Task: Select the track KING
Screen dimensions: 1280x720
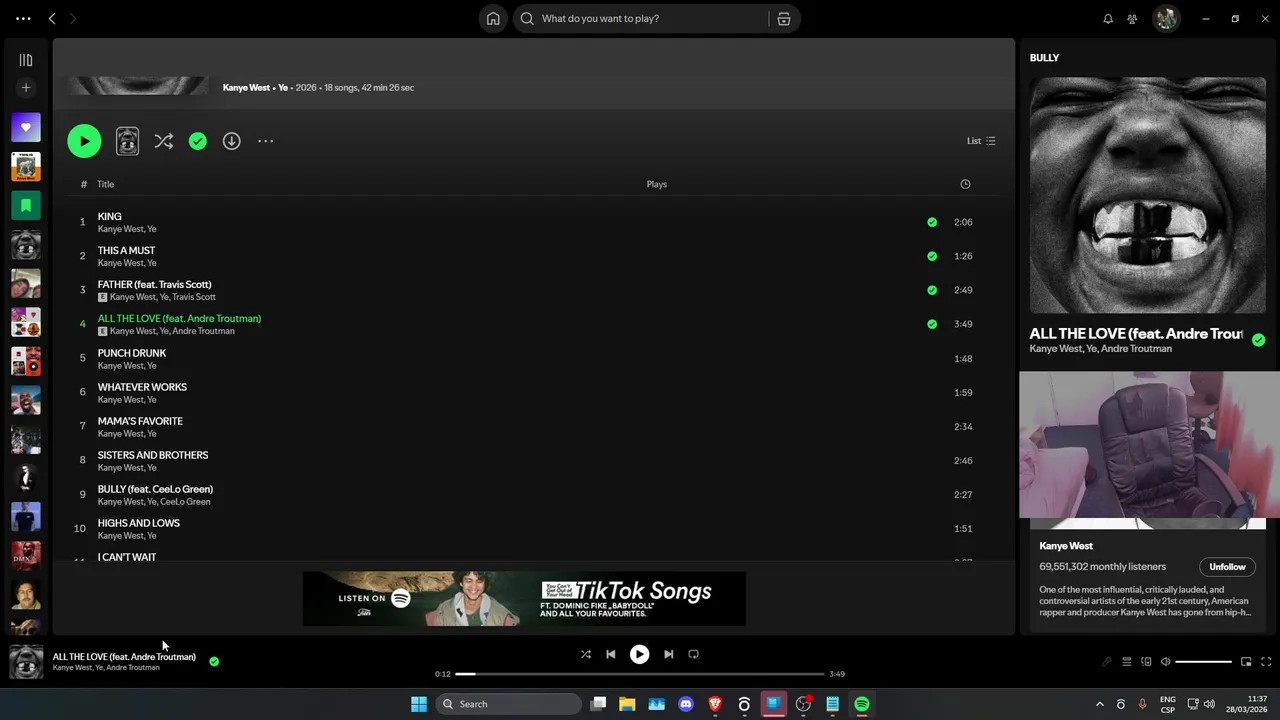Action: coord(109,216)
